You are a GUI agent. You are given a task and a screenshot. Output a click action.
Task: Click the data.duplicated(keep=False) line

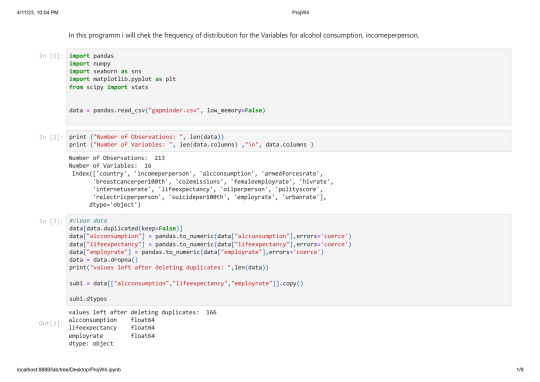click(126, 228)
